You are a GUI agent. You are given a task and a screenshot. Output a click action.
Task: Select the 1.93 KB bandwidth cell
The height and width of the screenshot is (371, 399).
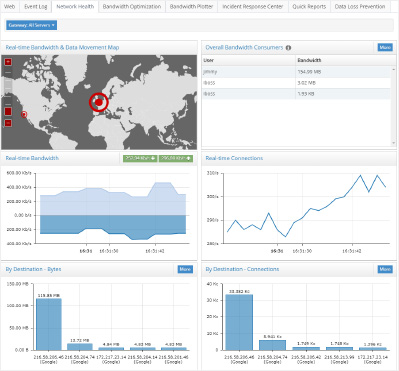[343, 94]
